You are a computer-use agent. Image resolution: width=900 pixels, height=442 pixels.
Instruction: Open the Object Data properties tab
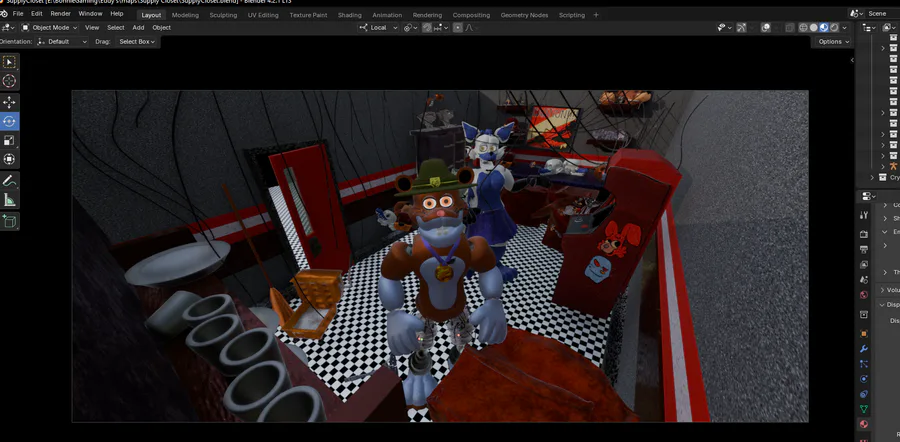coord(864,409)
